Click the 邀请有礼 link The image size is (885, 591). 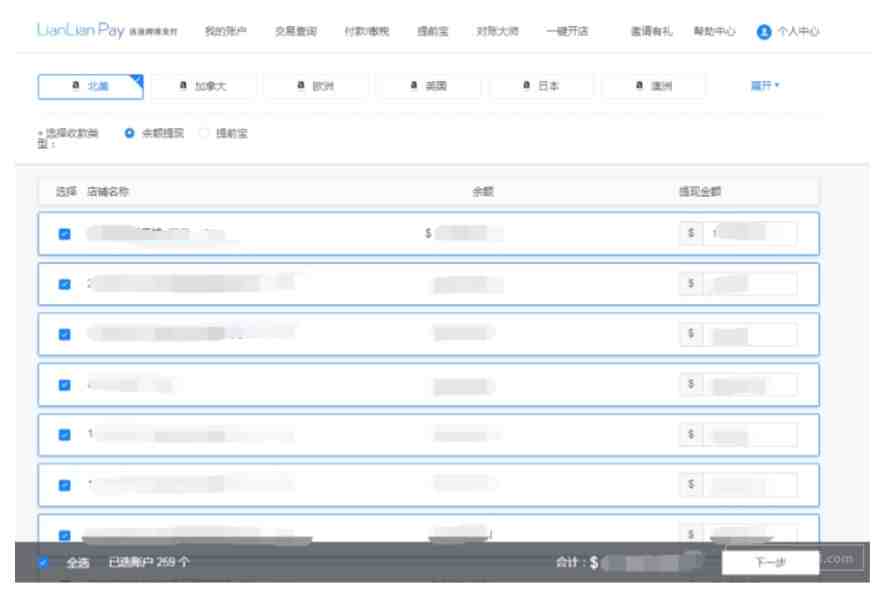click(651, 31)
